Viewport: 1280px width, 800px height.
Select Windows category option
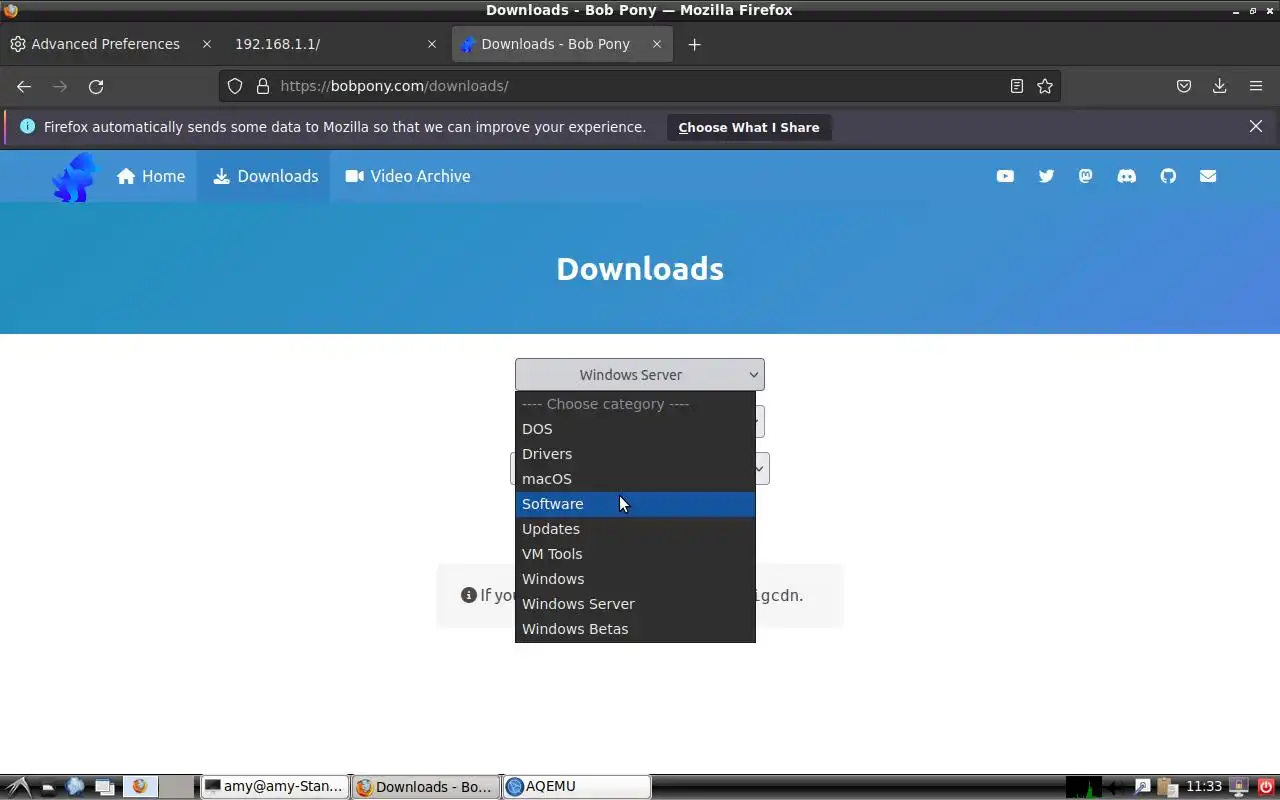635,579
